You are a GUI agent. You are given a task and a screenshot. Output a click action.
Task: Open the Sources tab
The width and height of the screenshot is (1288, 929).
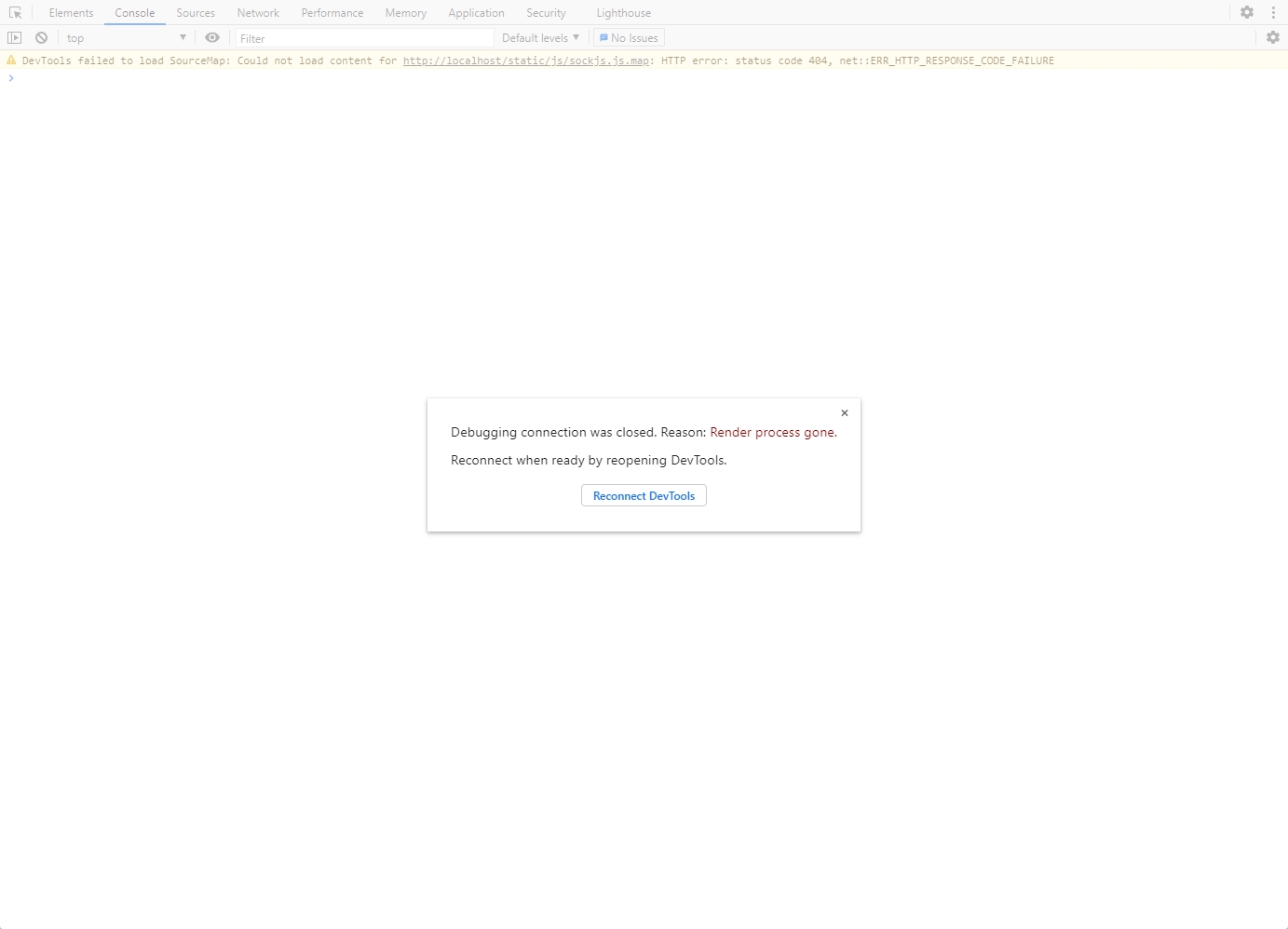click(x=196, y=13)
